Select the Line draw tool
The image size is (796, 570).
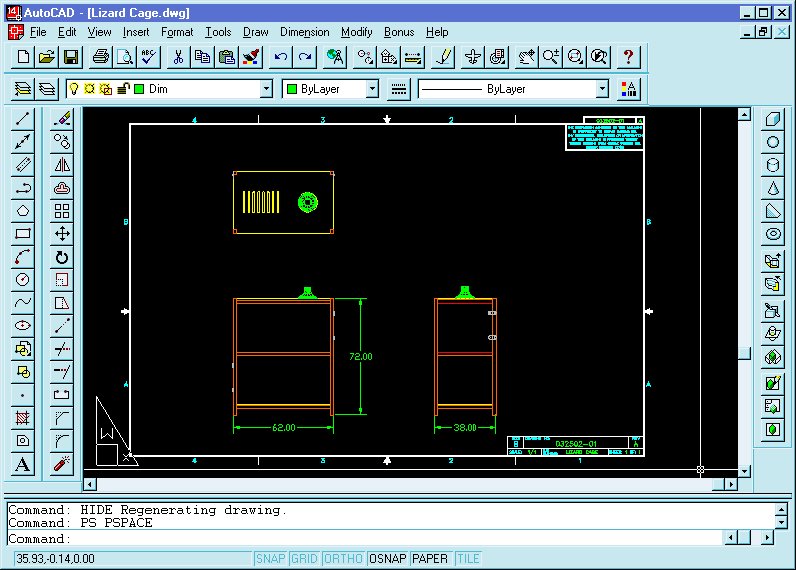pos(24,119)
